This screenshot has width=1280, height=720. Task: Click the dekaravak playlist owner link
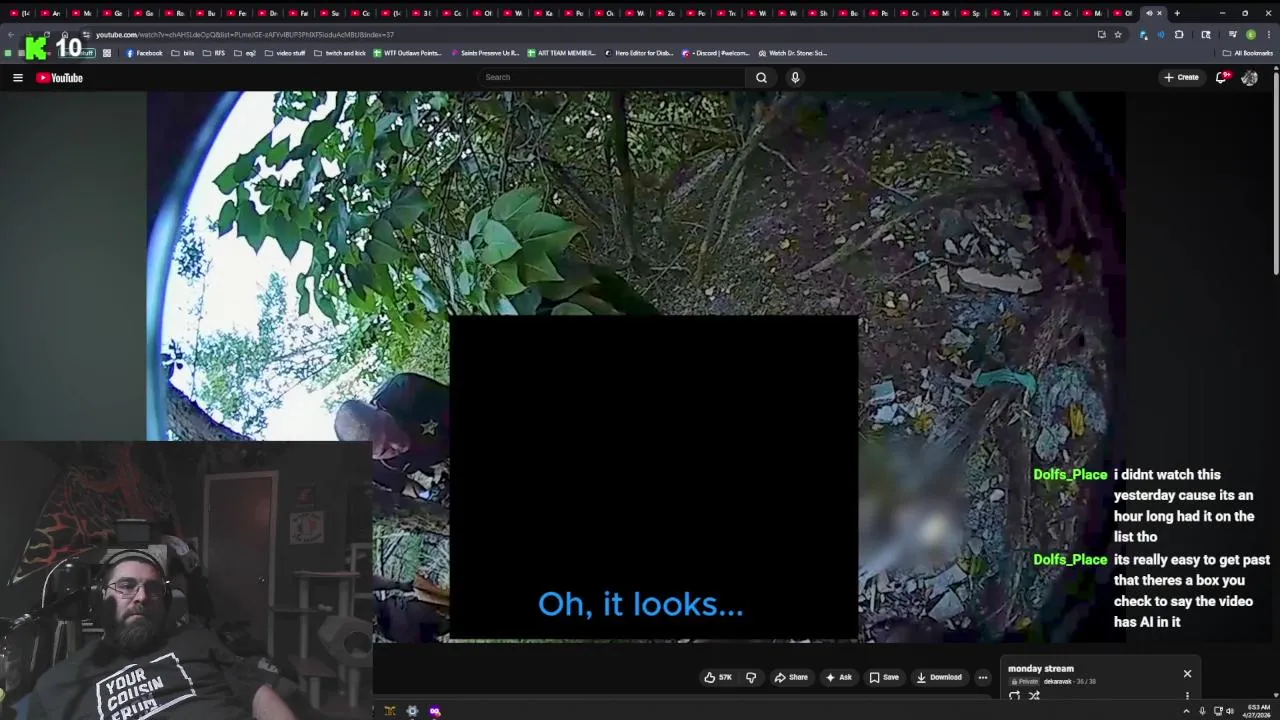tap(1057, 682)
